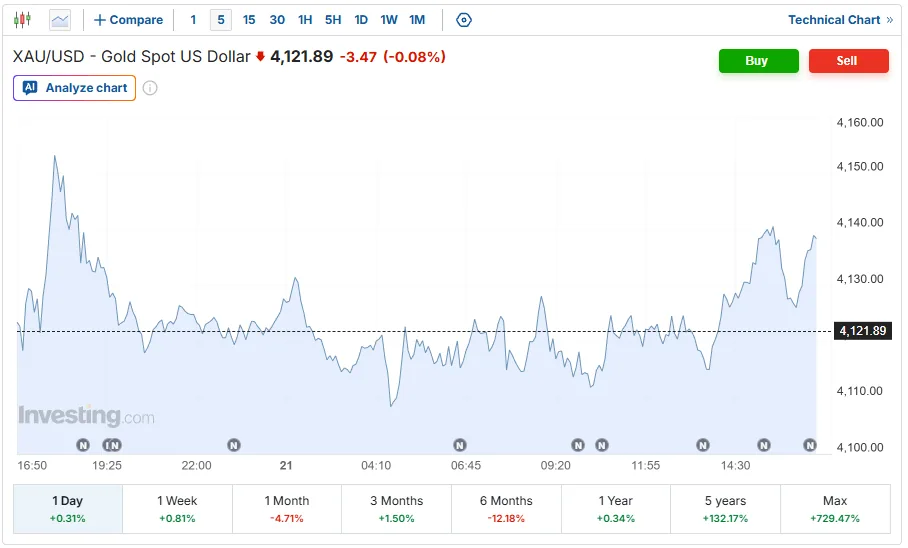This screenshot has height=548, width=908.
Task: Choose the 1H interval
Action: [305, 20]
